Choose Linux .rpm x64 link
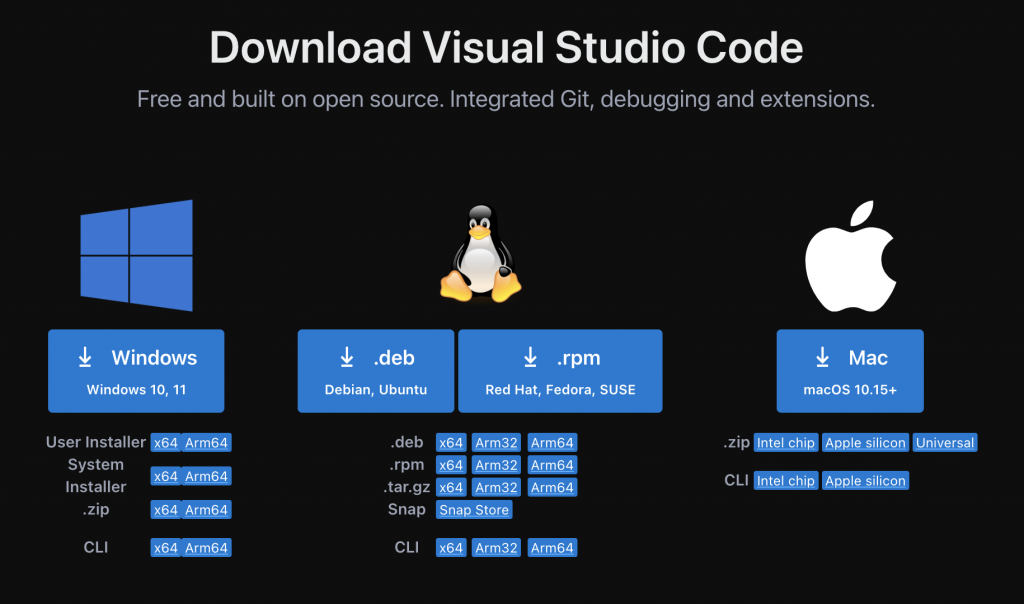This screenshot has height=604, width=1024. point(451,465)
